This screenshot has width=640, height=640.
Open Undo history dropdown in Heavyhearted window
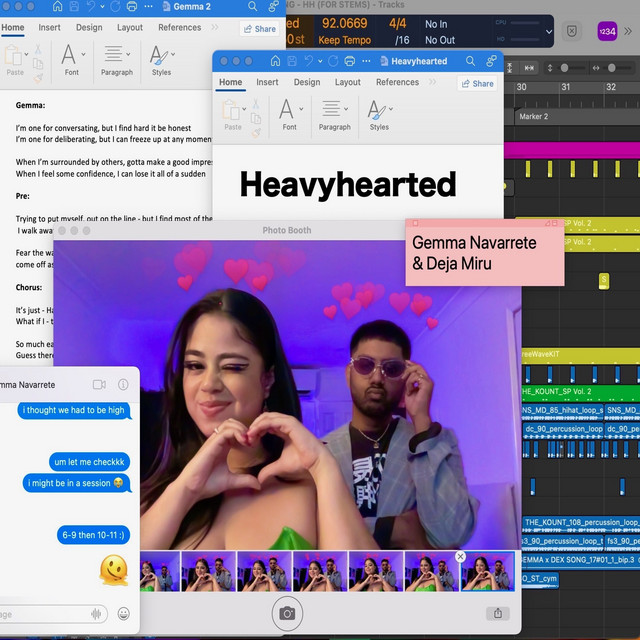[320, 62]
